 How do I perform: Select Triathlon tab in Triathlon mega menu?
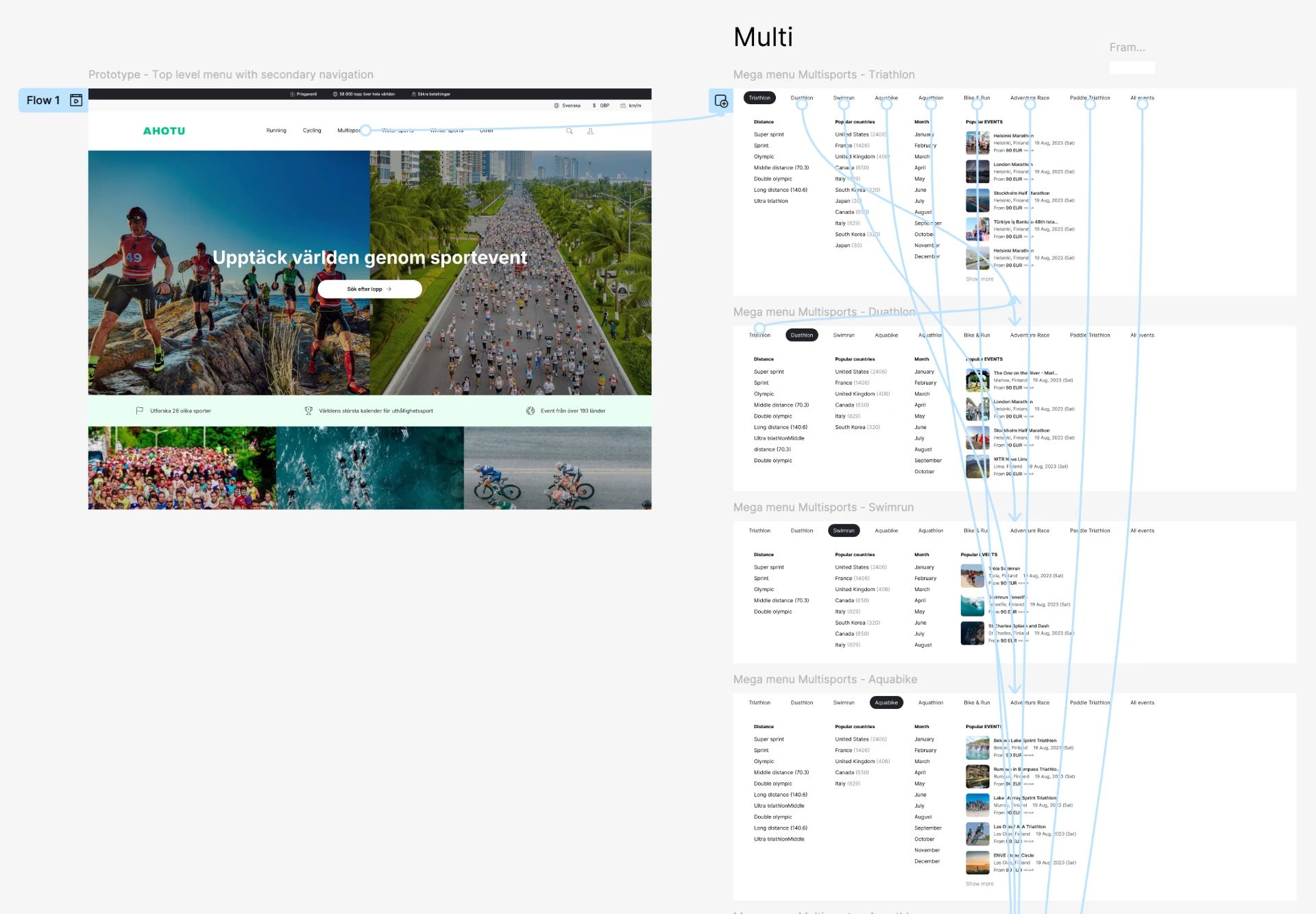tap(759, 98)
